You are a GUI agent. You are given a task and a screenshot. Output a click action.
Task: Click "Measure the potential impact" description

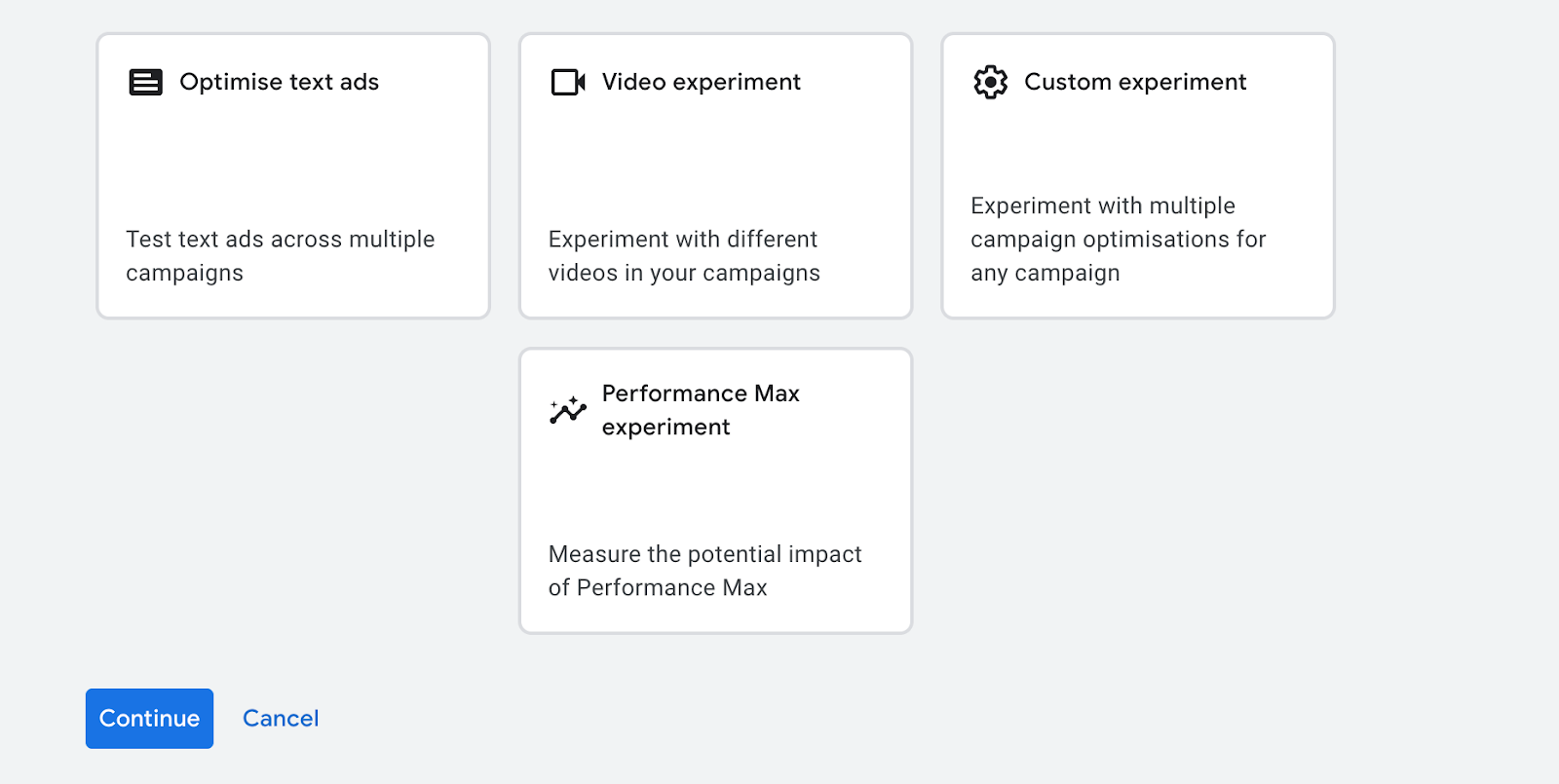pos(705,571)
